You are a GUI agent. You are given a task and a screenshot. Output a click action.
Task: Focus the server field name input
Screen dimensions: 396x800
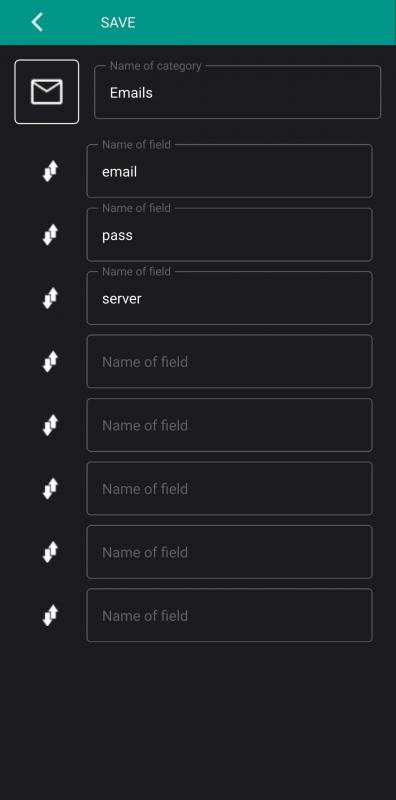click(x=229, y=297)
